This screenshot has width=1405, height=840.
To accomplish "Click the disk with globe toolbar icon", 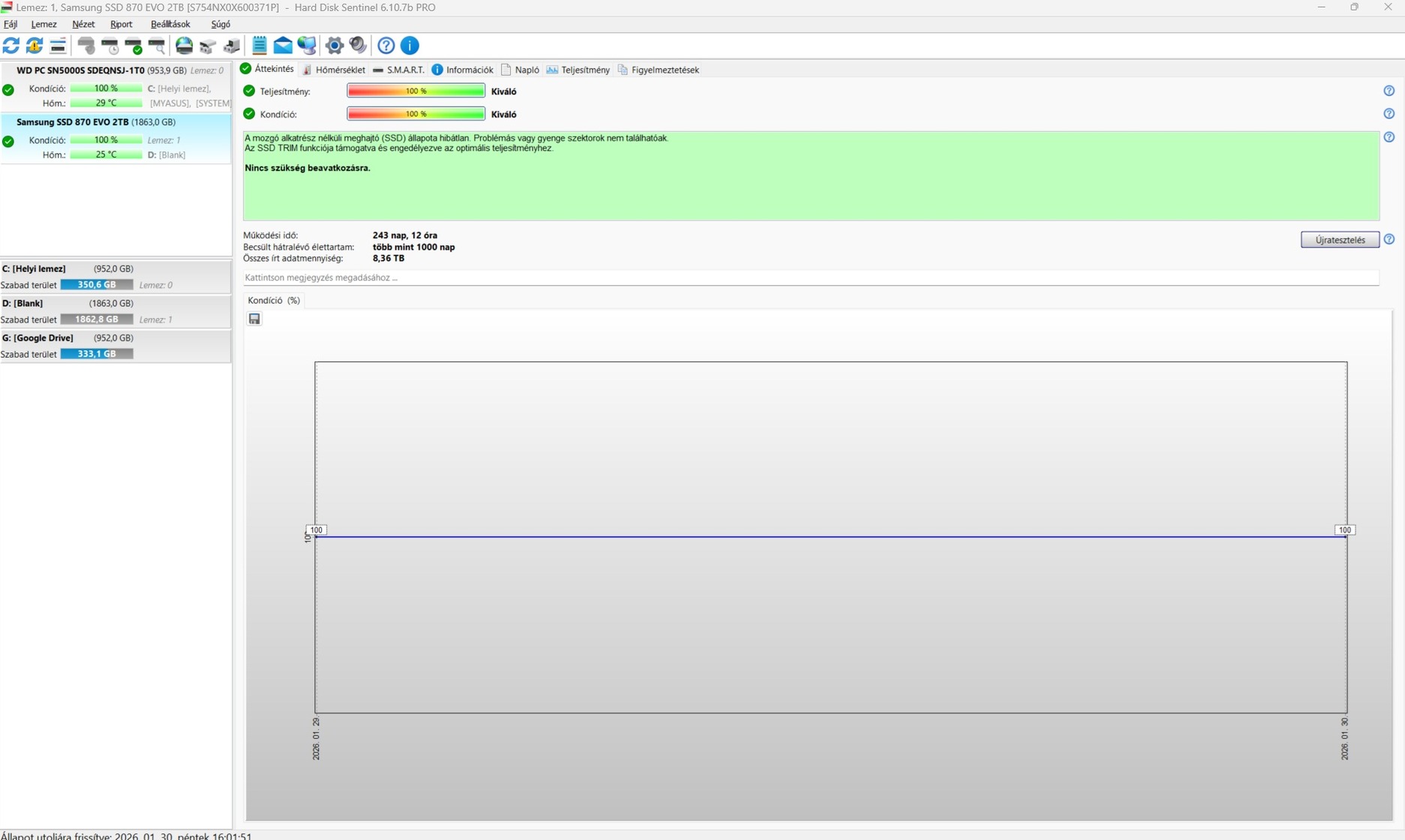I will pos(184,46).
